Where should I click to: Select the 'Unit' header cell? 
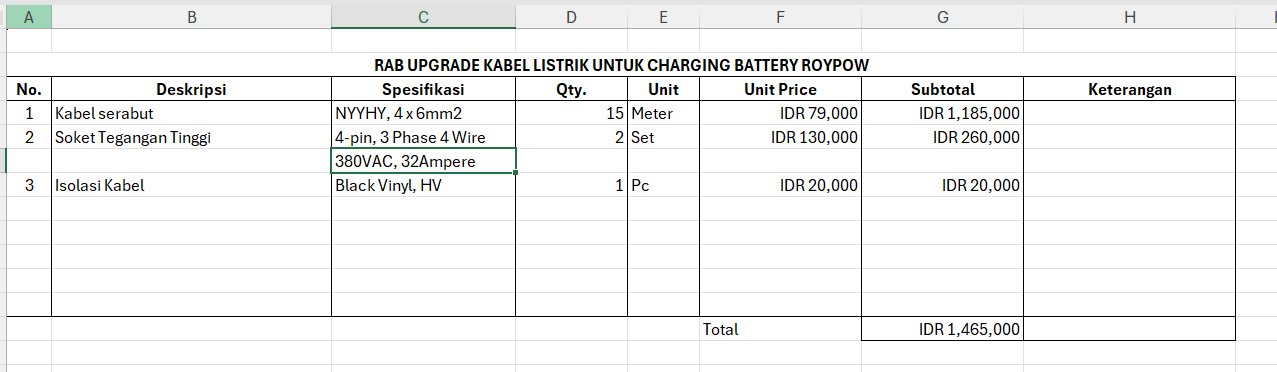tap(663, 89)
